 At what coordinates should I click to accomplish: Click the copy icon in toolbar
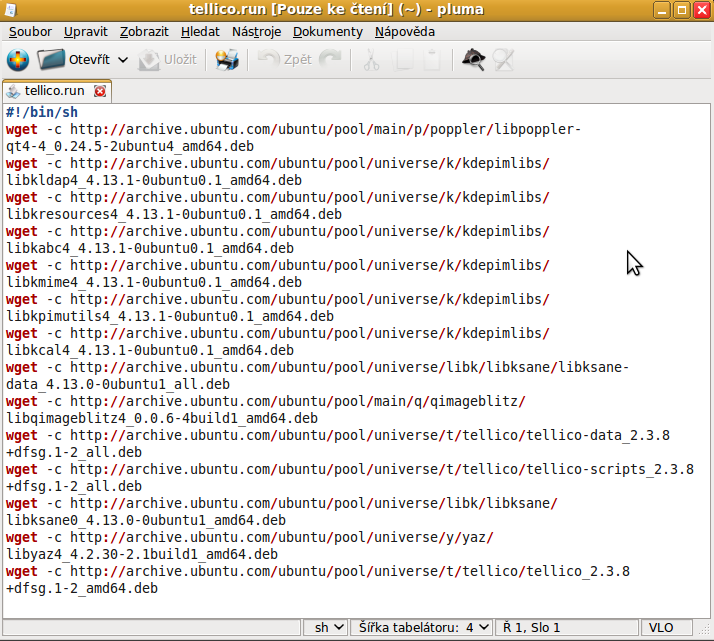click(403, 60)
